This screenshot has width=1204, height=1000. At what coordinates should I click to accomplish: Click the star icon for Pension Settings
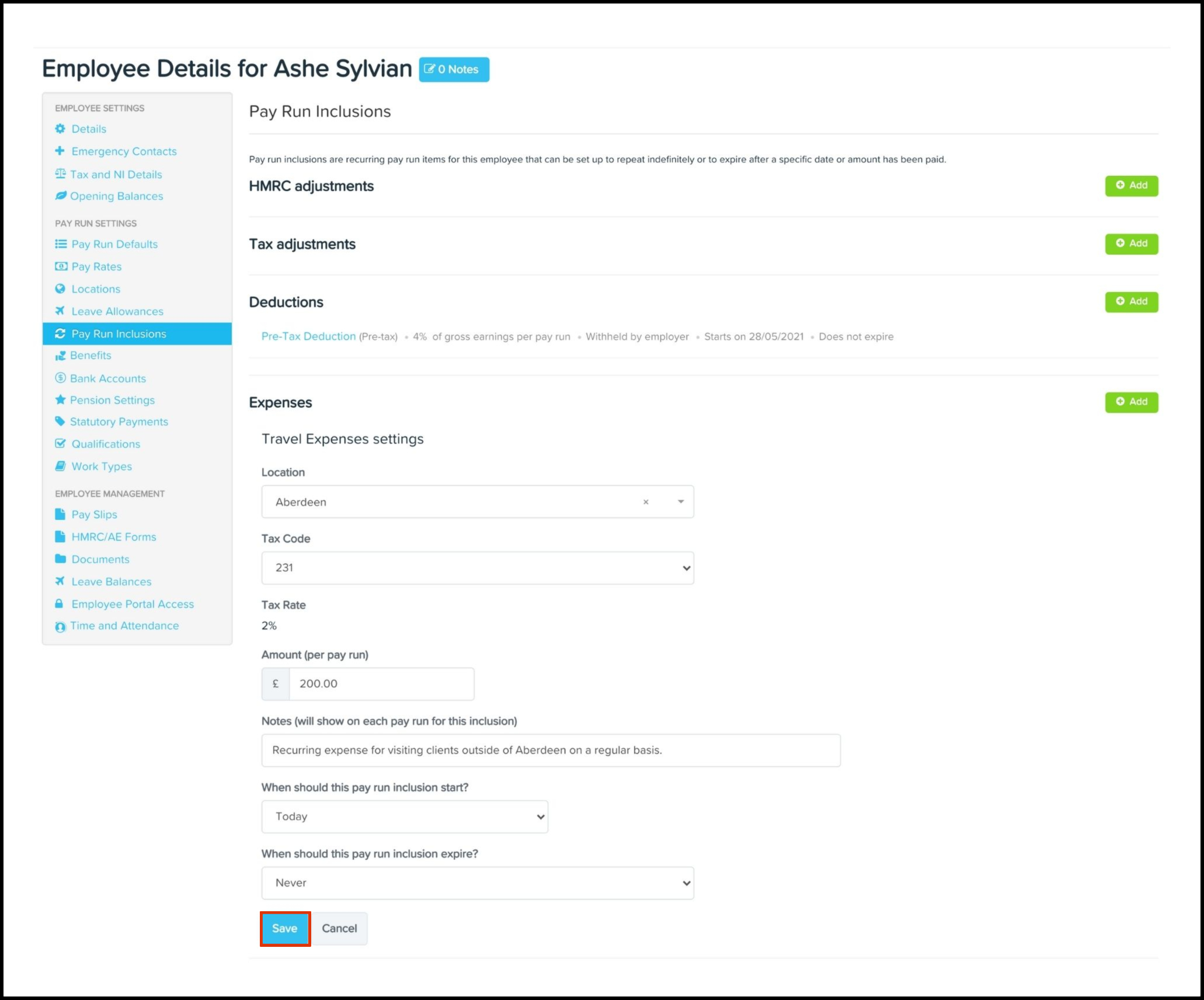tap(60, 400)
